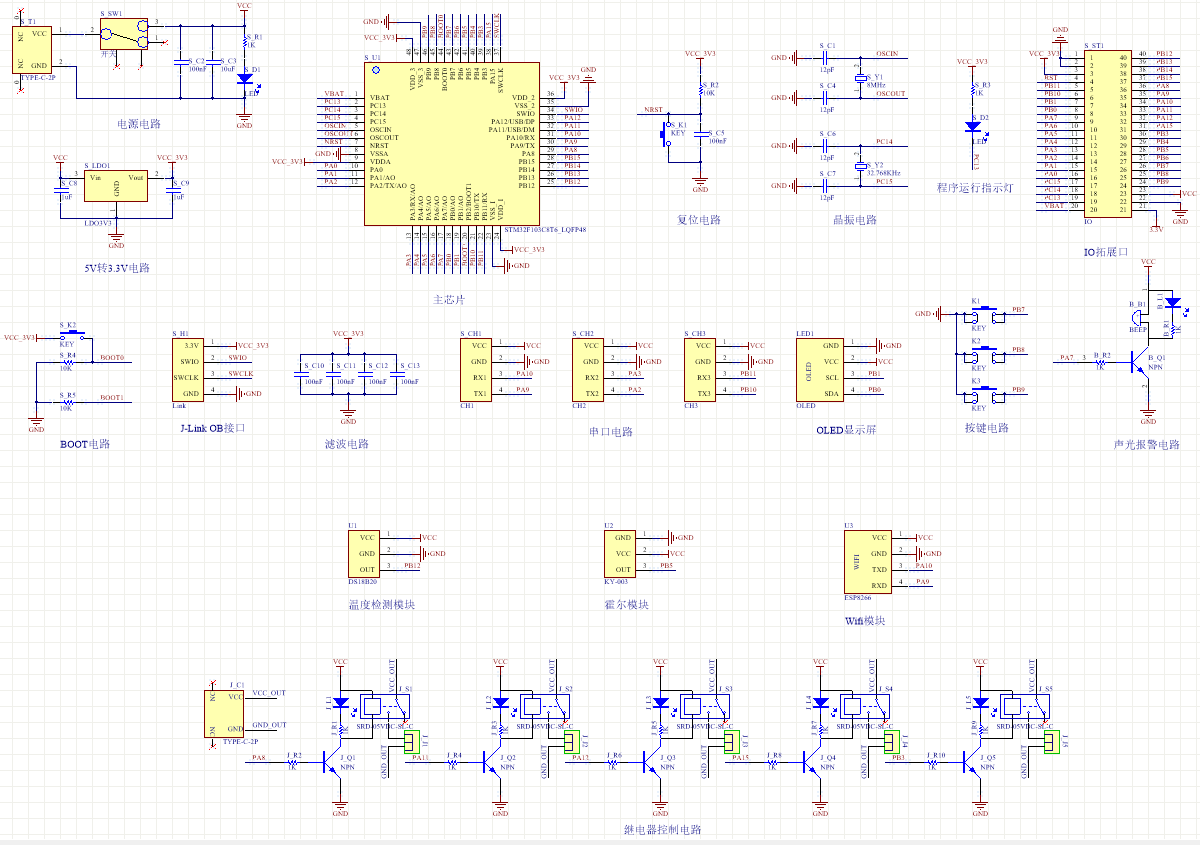The width and height of the screenshot is (1200, 845).
Task: Click the 32.768KHz crystal S_Y2
Action: (859, 166)
